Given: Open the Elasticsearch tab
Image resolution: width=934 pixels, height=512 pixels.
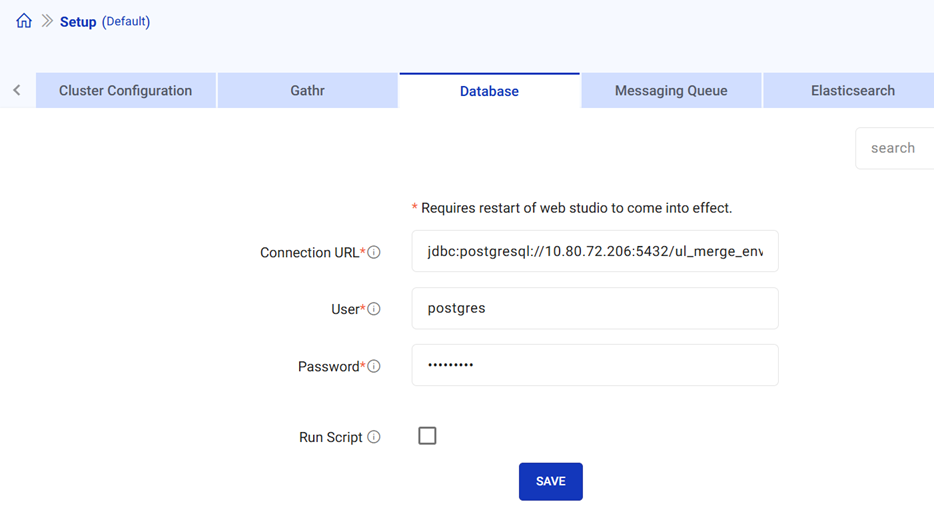Looking at the screenshot, I should 849,90.
